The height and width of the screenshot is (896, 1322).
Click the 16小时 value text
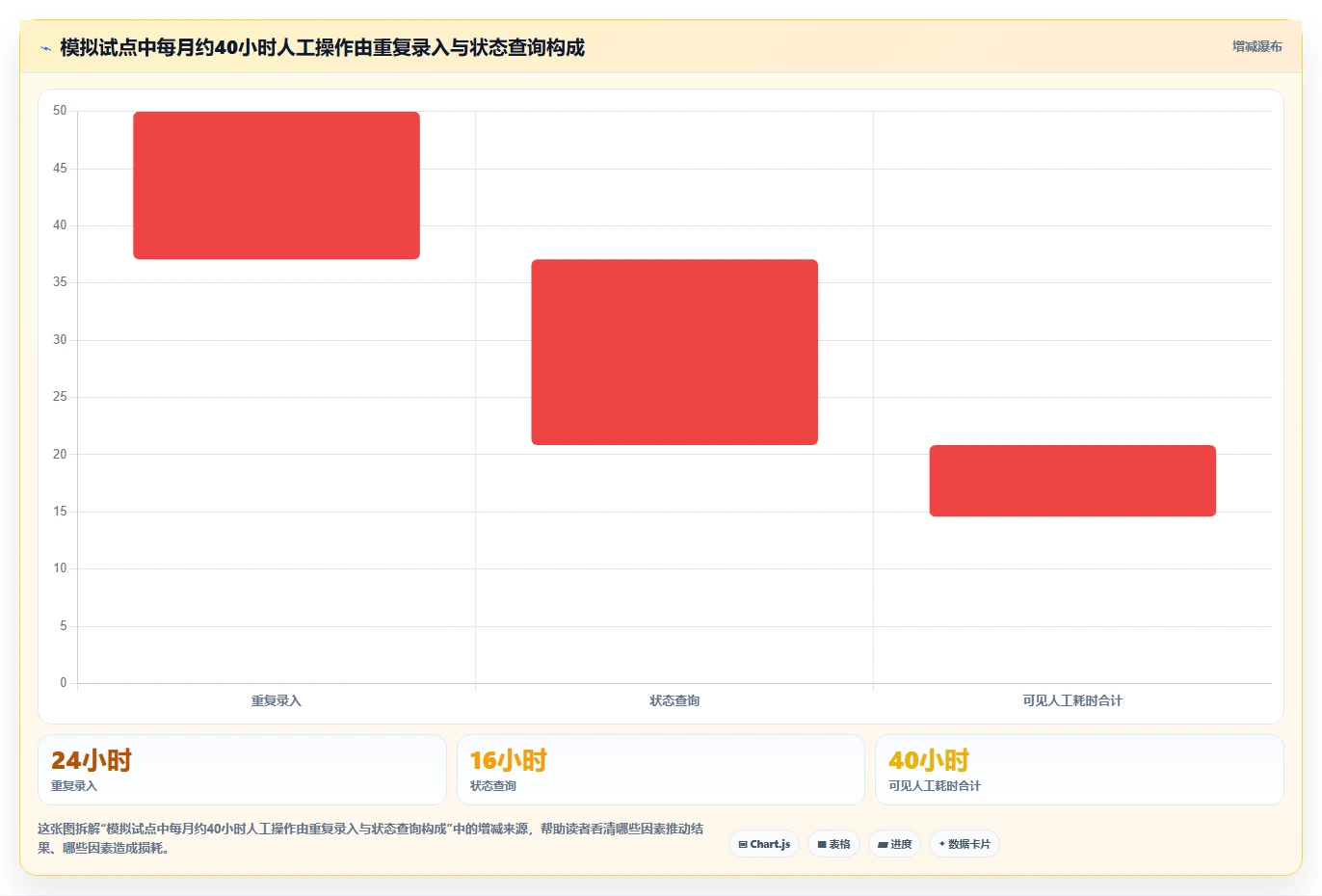tap(509, 760)
